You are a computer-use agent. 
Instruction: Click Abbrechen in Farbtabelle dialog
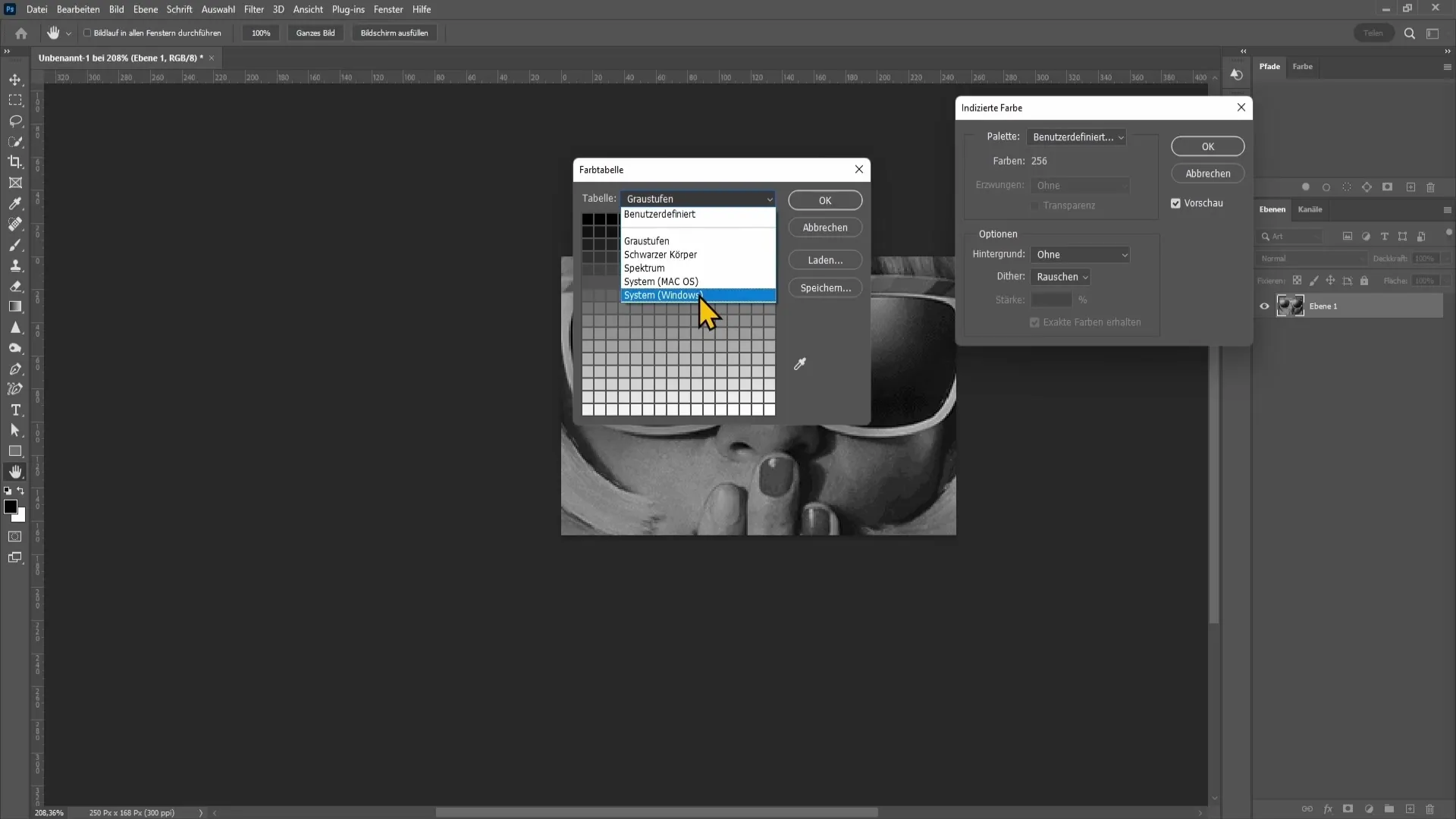[x=825, y=227]
